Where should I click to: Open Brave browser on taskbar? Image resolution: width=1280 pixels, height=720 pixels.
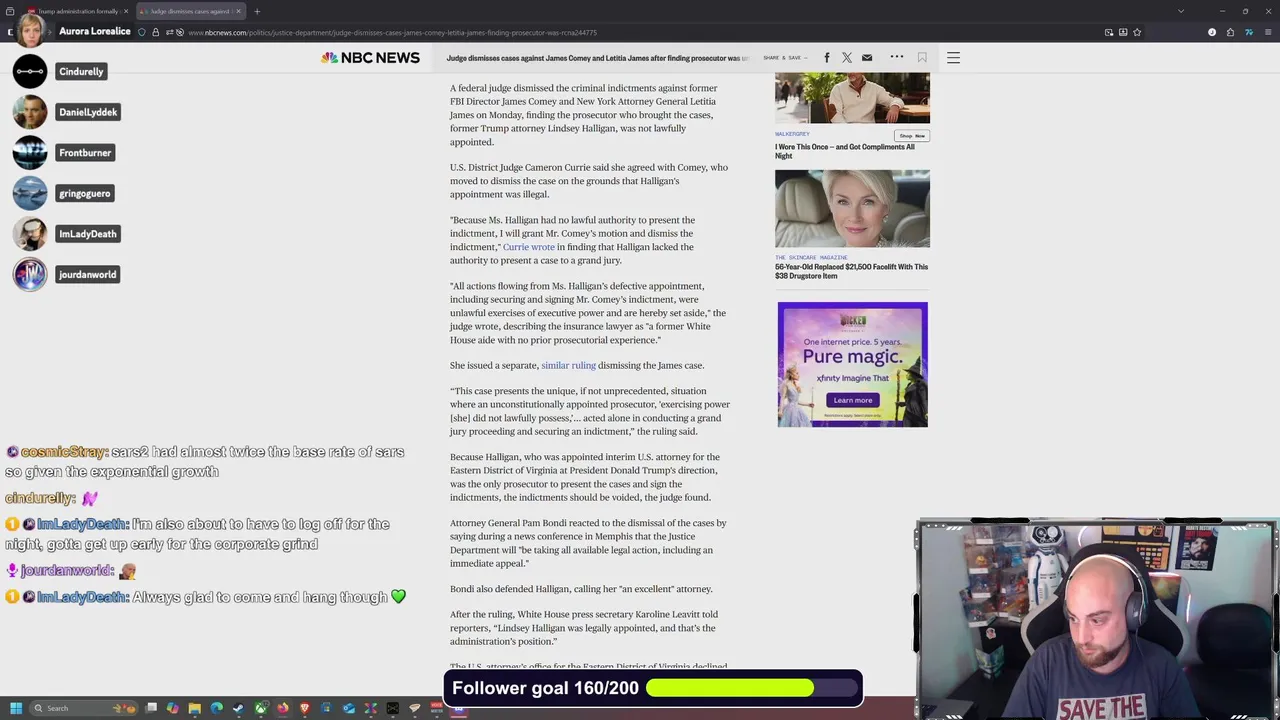[304, 708]
